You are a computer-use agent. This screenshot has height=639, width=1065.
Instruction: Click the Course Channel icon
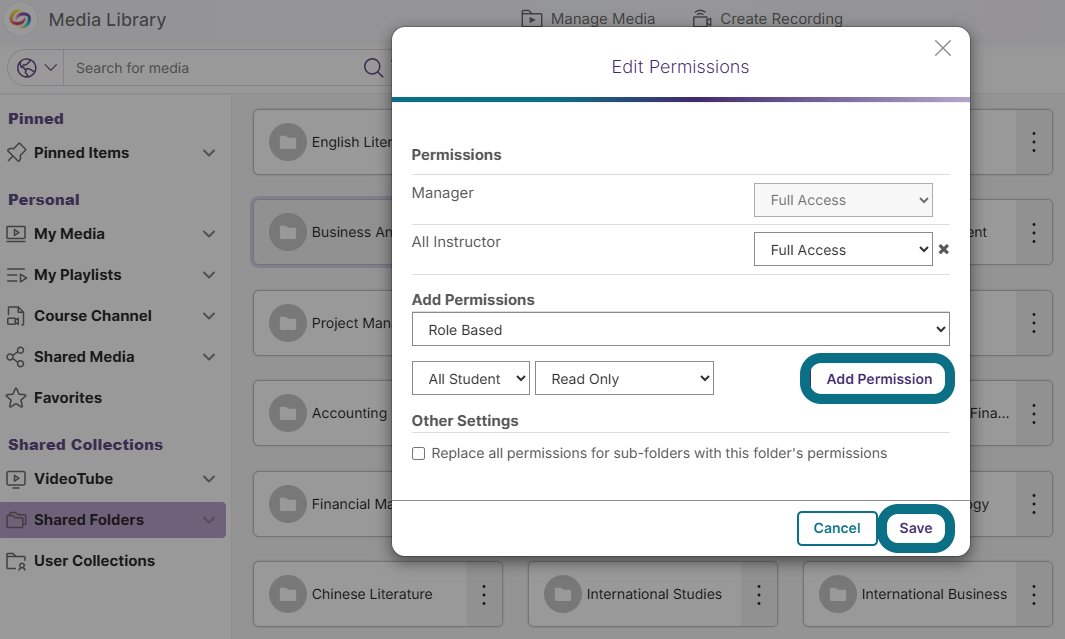[x=16, y=316]
